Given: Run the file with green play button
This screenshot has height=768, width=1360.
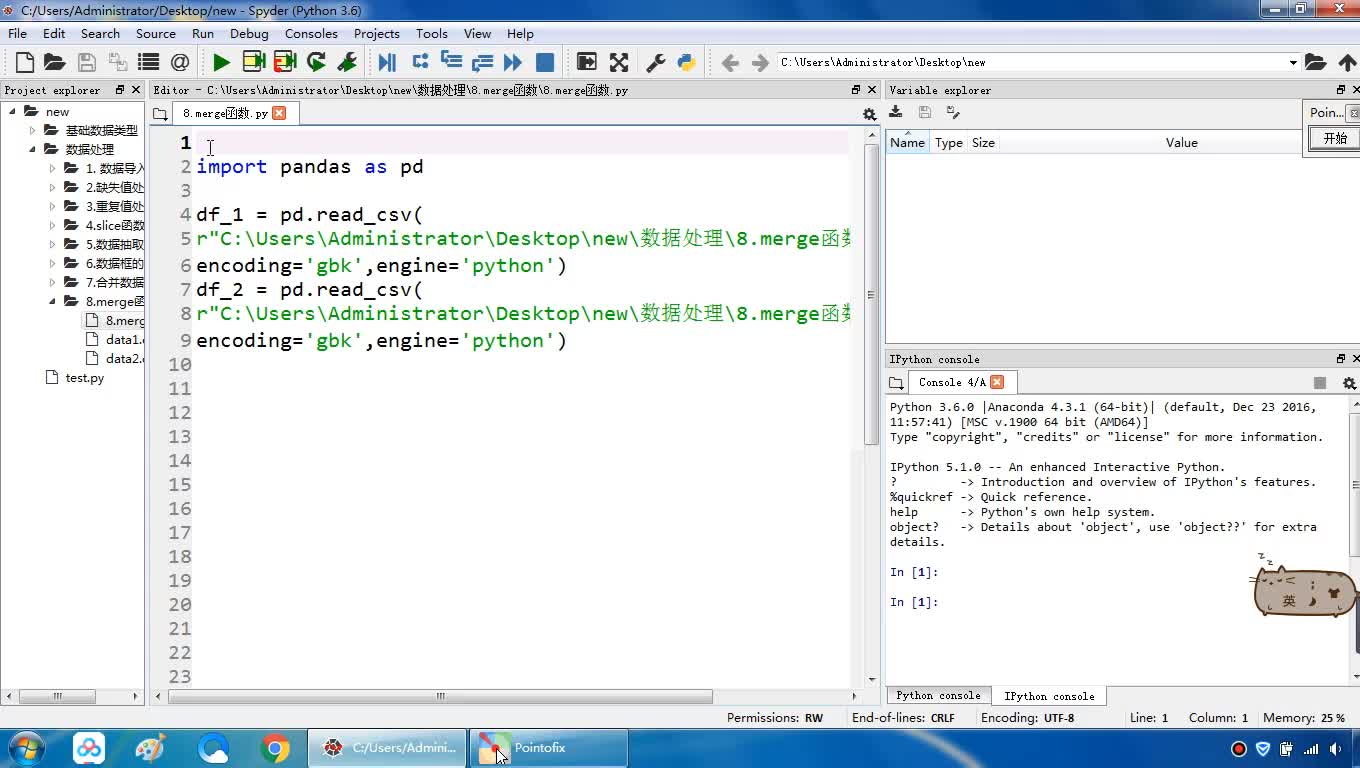Looking at the screenshot, I should tap(221, 62).
